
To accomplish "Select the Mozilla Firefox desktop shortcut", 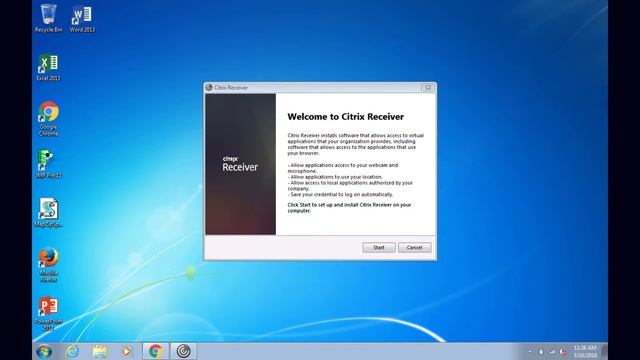I will coord(49,264).
